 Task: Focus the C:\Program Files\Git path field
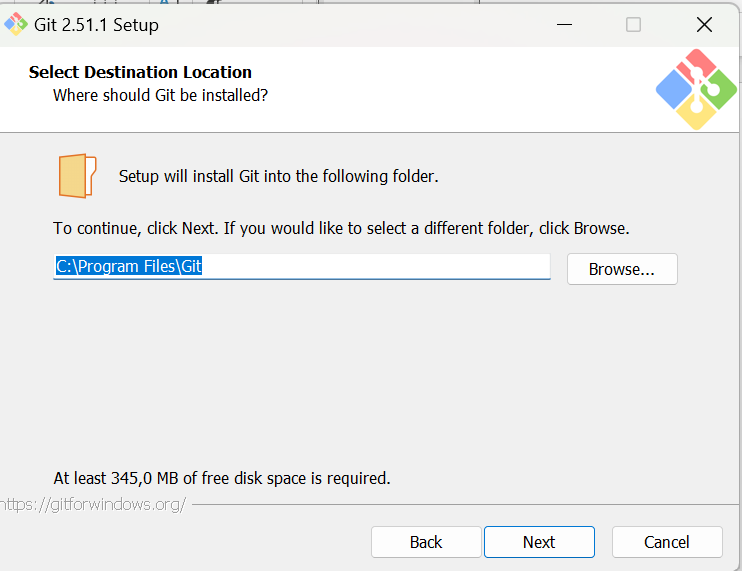click(301, 266)
